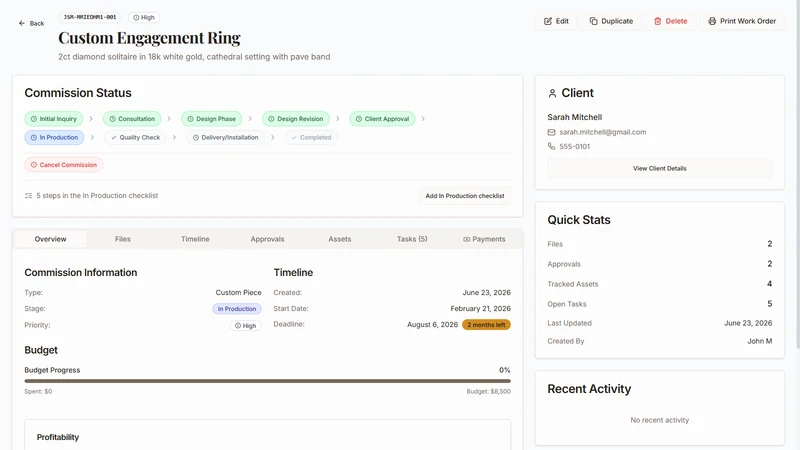Click the deadline date August 6, 2026
The image size is (800, 450).
tap(432, 324)
